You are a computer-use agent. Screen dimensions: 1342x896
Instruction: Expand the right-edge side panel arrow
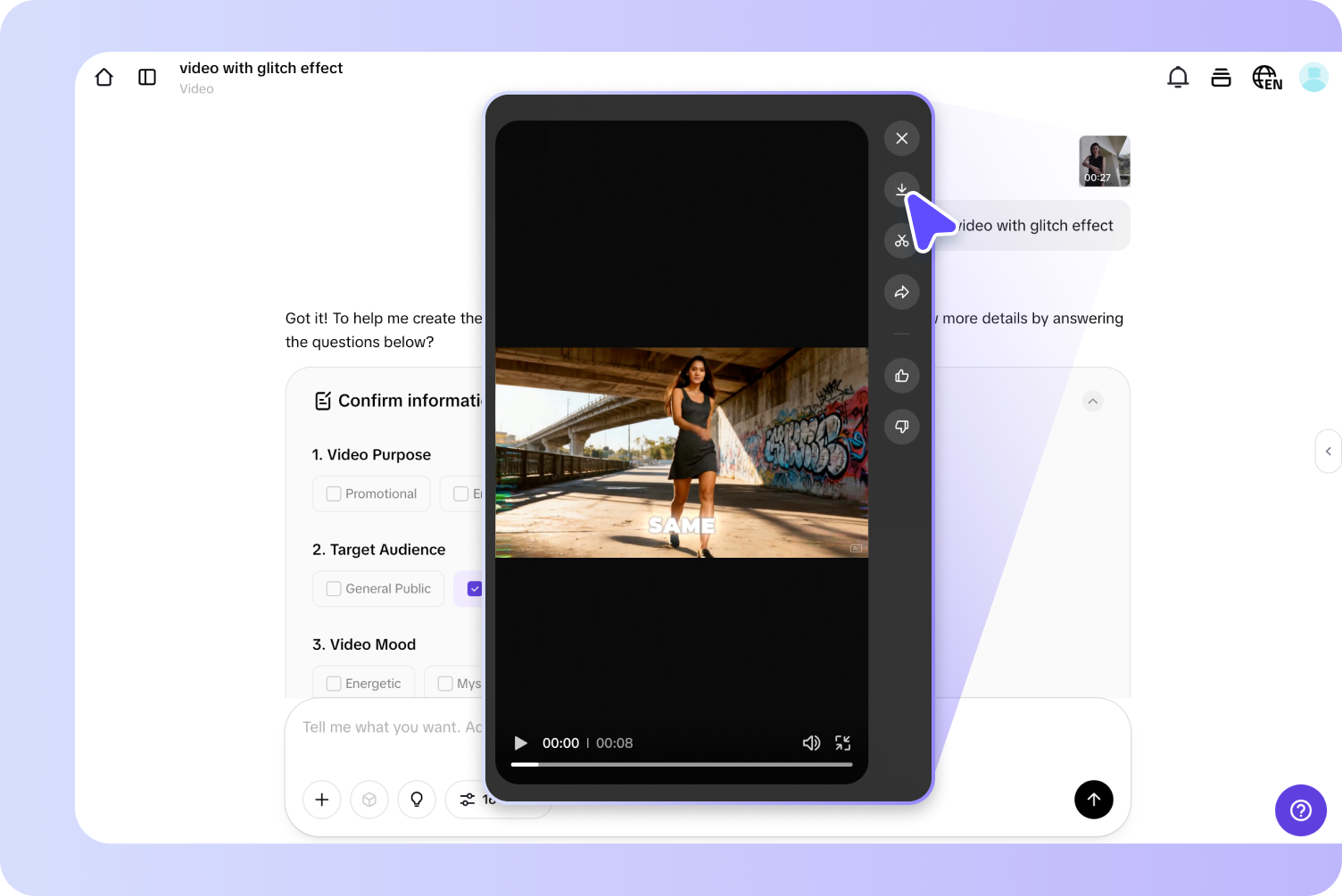1329,451
